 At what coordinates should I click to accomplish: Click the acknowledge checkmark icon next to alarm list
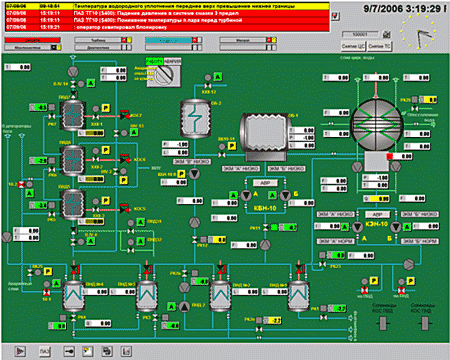point(335,16)
